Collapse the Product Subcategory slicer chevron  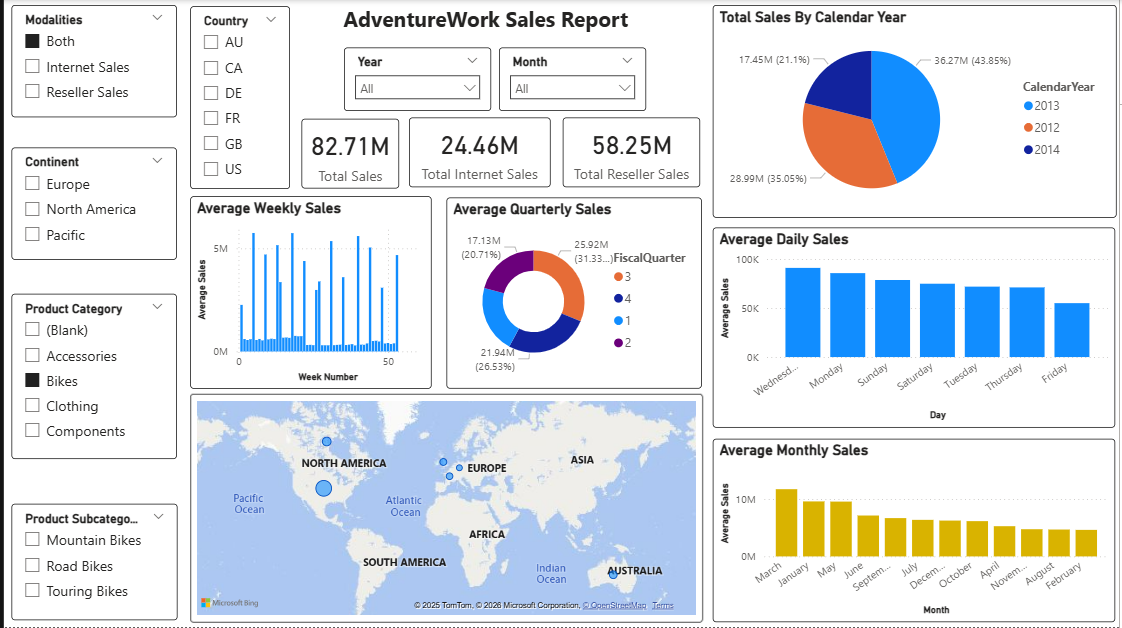tap(158, 517)
